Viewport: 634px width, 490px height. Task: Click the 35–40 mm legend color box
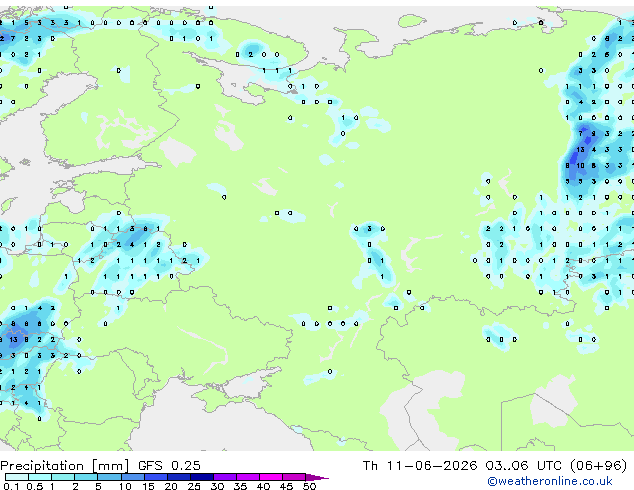[x=248, y=477]
